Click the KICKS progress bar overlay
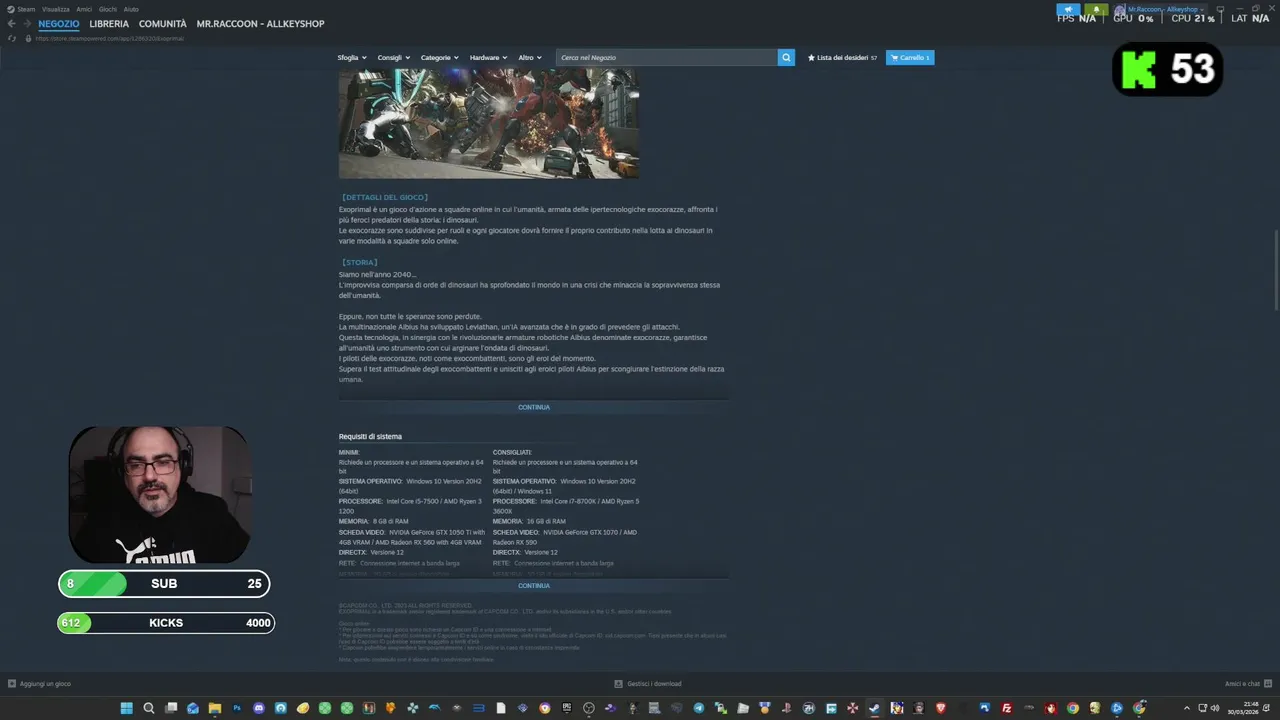The width and height of the screenshot is (1280, 720). point(166,623)
